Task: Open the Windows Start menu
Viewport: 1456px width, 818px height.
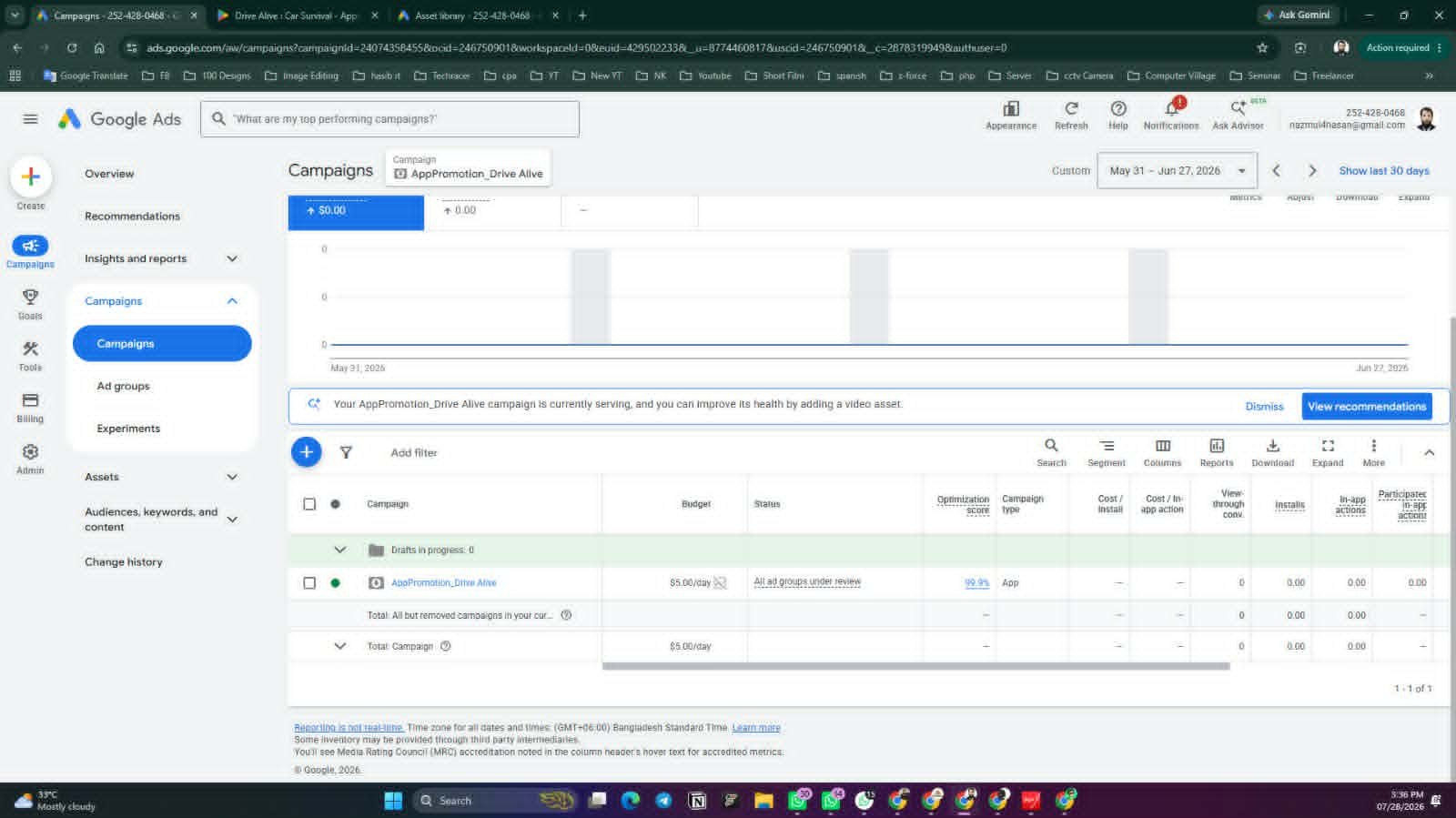Action: [x=393, y=801]
